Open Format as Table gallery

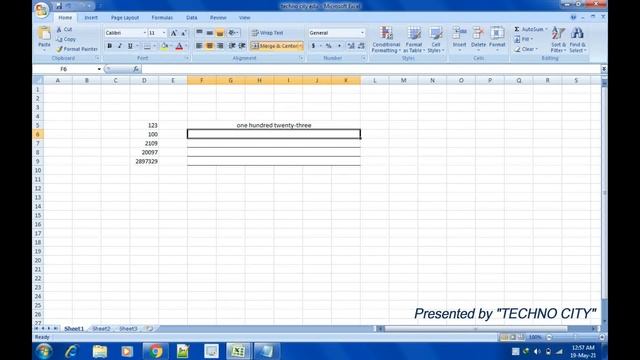[x=414, y=39]
